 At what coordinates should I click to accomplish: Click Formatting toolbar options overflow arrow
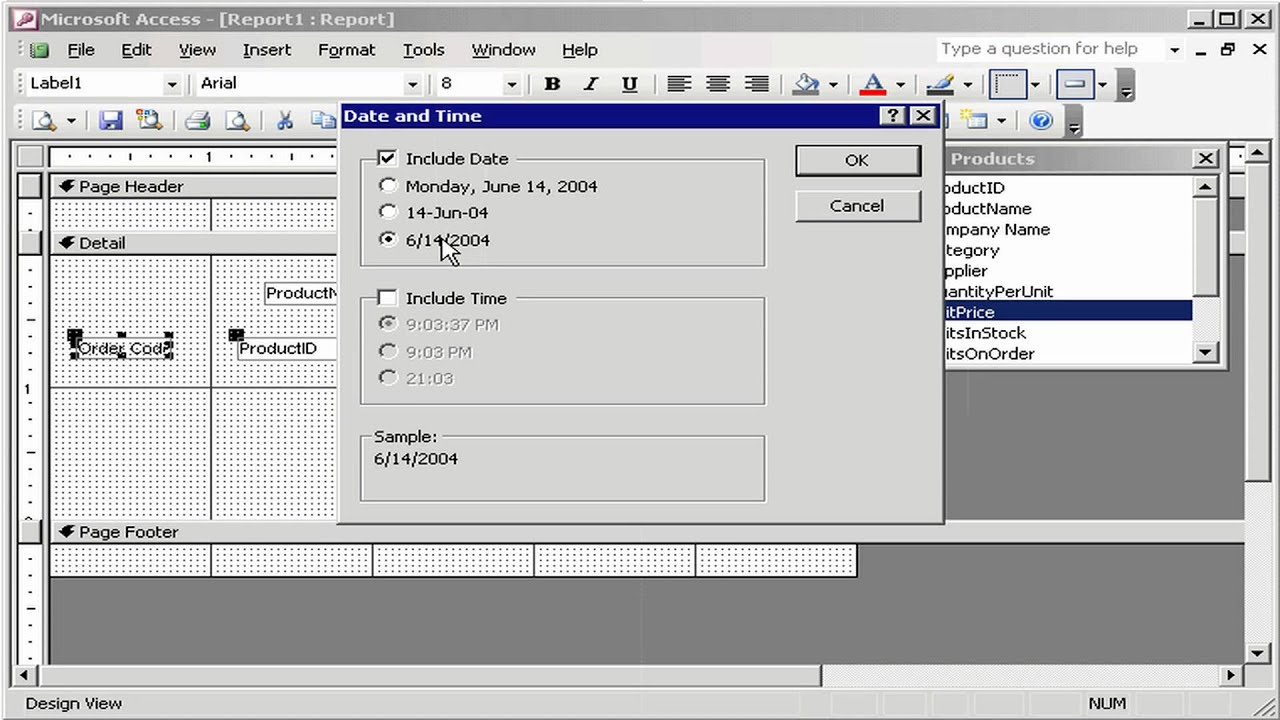(x=1126, y=87)
